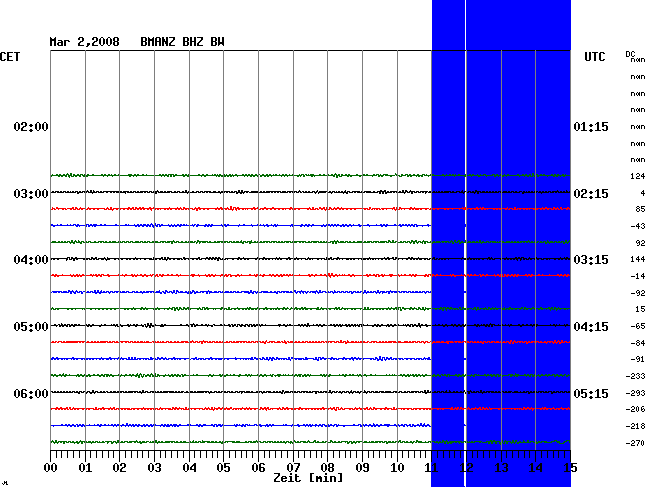Click the 02:00 CET time label

(x=31, y=126)
